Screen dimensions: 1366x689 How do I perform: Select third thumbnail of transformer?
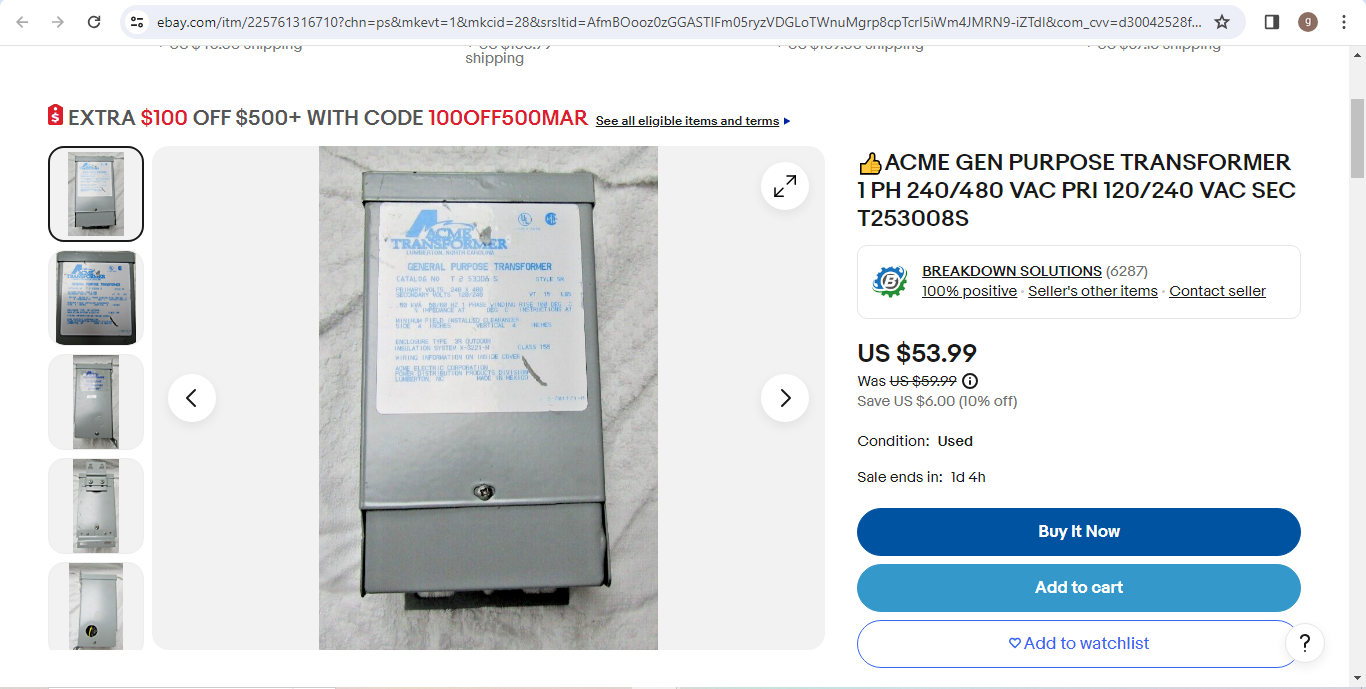[x=96, y=402]
